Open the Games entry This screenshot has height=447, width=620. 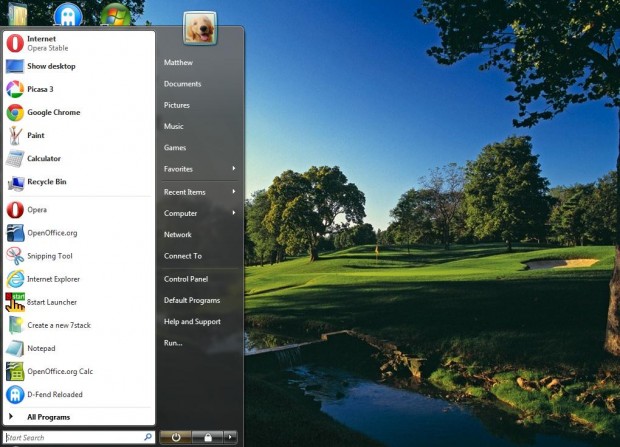(x=175, y=148)
